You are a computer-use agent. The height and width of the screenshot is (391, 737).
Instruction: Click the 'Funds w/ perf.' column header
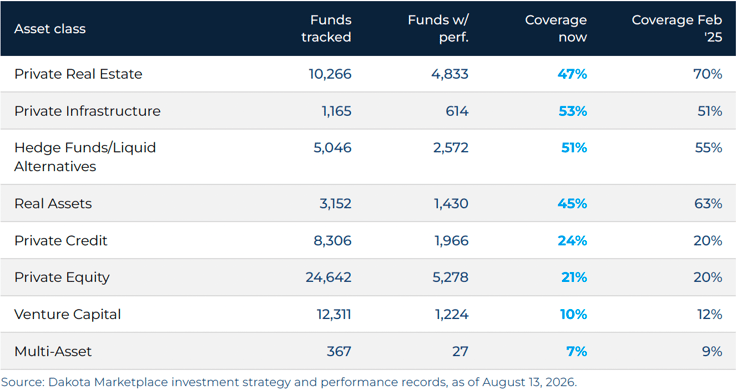click(438, 29)
